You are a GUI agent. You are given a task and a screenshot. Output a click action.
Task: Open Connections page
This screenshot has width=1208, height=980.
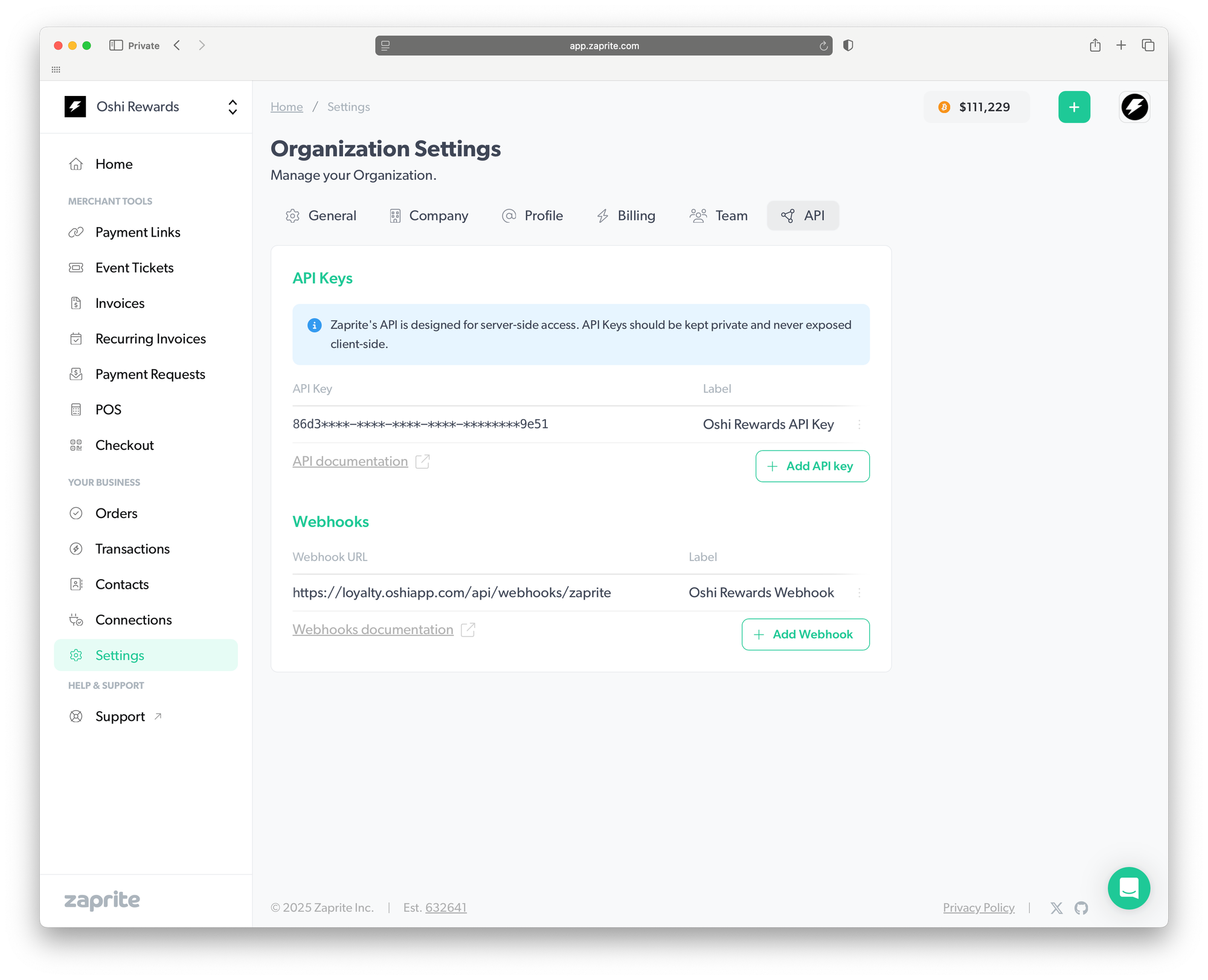pyautogui.click(x=146, y=620)
